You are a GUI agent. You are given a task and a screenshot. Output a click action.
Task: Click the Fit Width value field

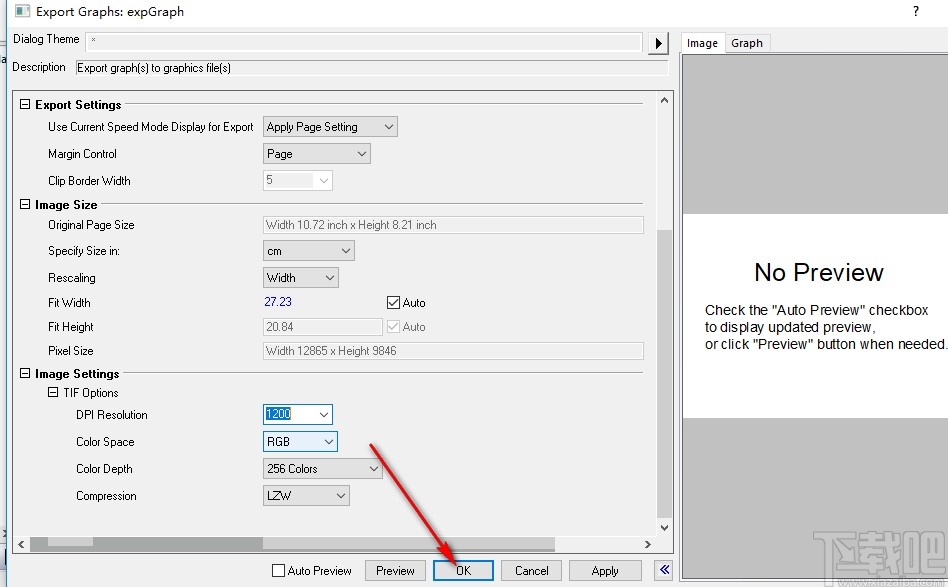click(320, 302)
